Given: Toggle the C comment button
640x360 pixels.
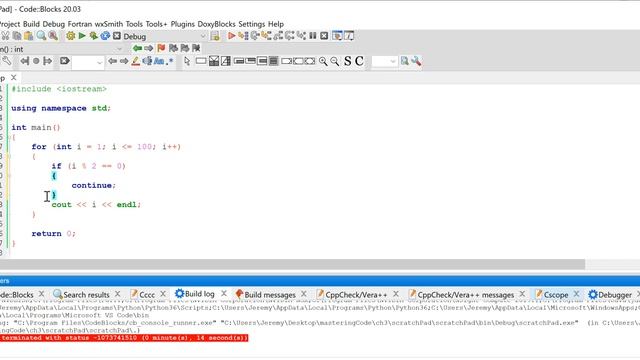Looking at the screenshot, I should point(359,61).
